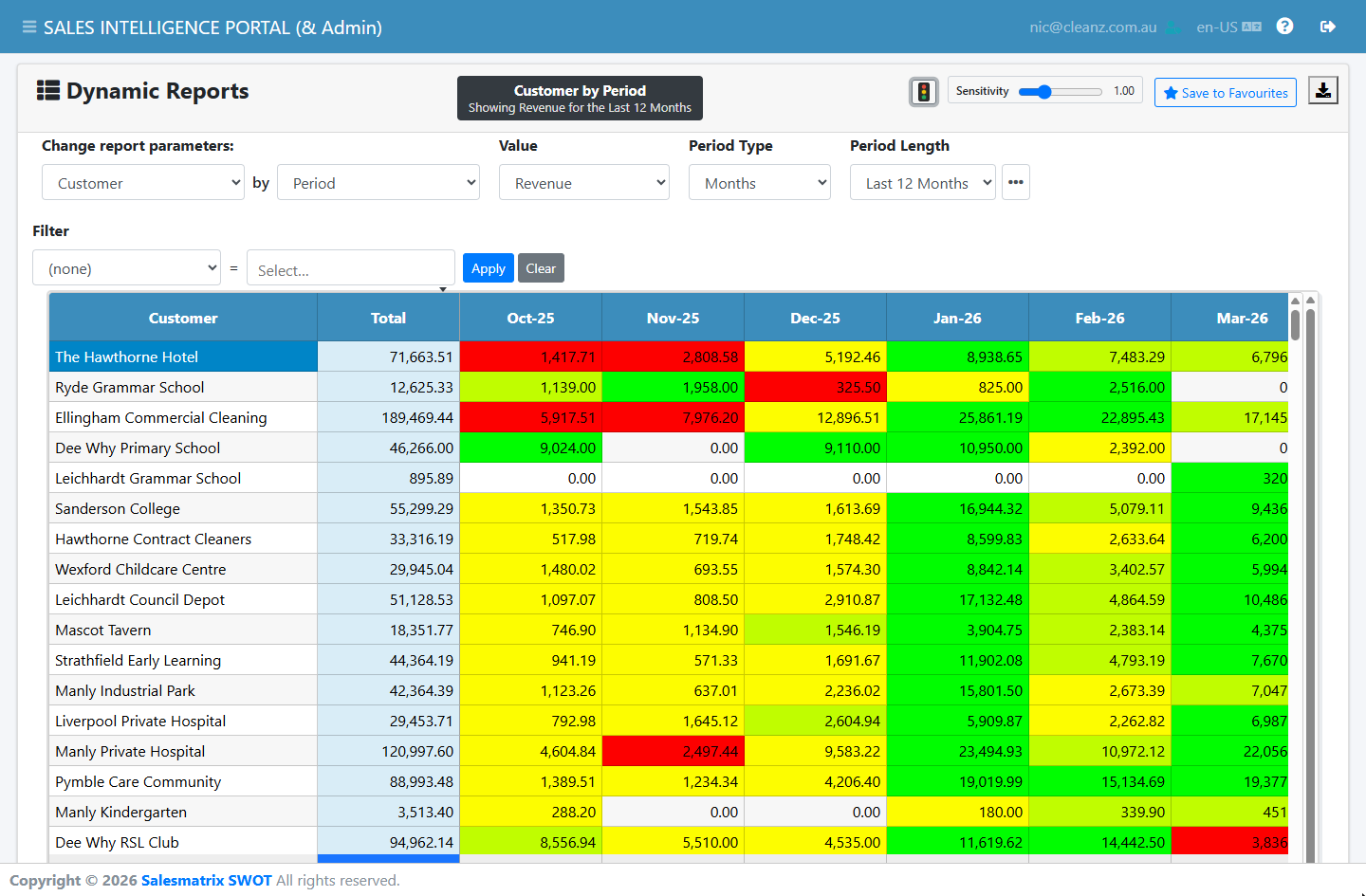Save report to Favourites
Image resolution: width=1366 pixels, height=896 pixels.
(1226, 93)
